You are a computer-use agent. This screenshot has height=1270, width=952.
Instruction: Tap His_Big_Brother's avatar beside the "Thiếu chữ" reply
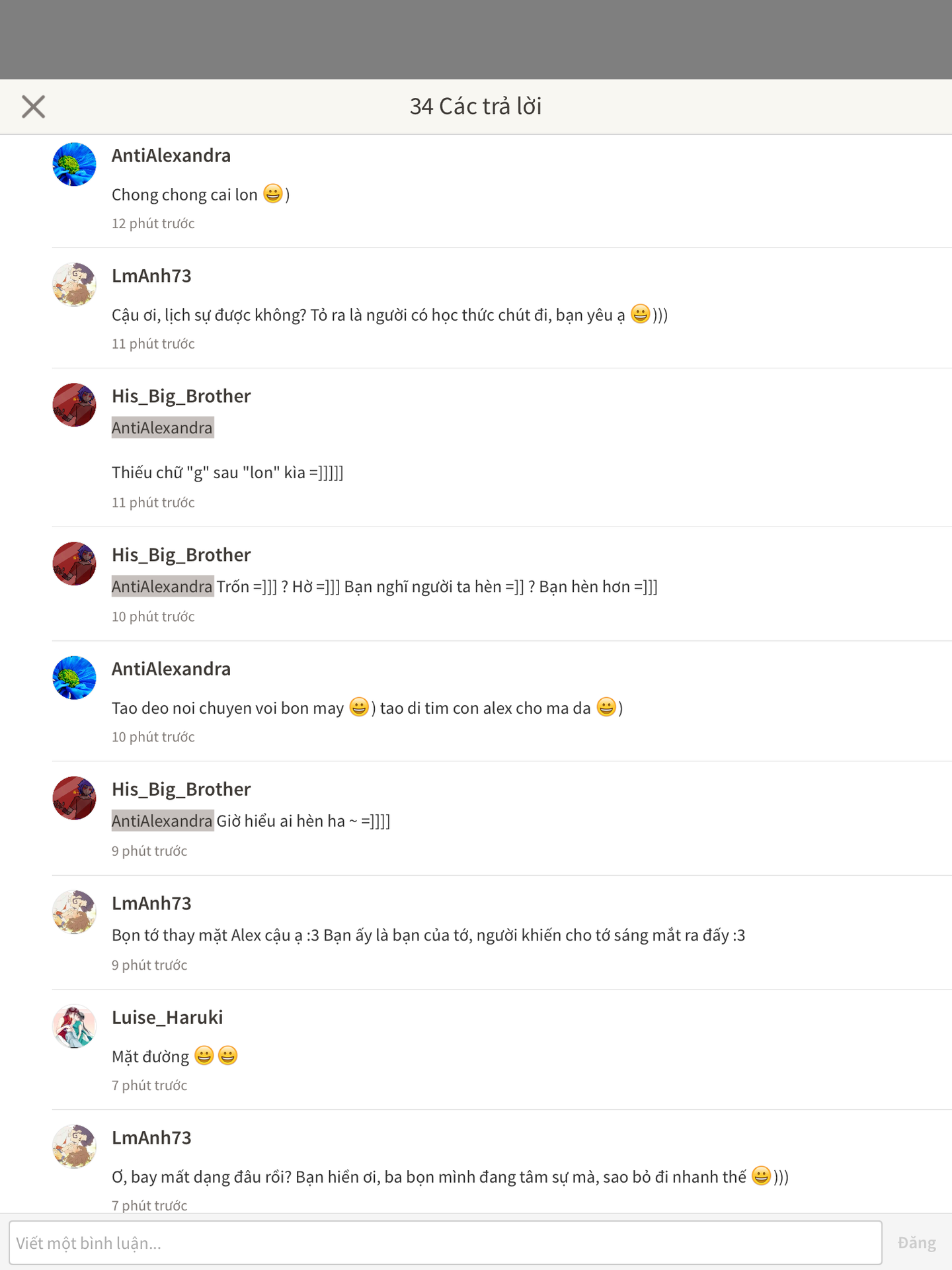(x=74, y=405)
